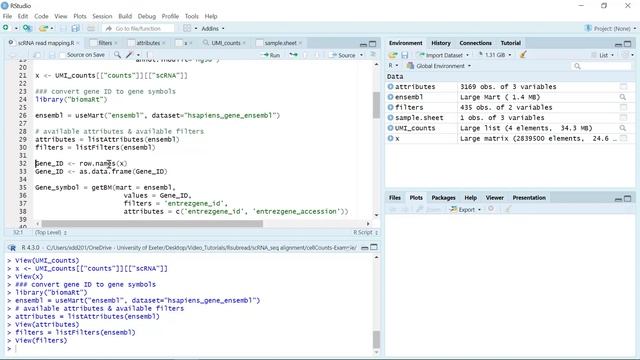Inspect UMI_counts with magnifier icon
640x360 pixels.
(623, 128)
